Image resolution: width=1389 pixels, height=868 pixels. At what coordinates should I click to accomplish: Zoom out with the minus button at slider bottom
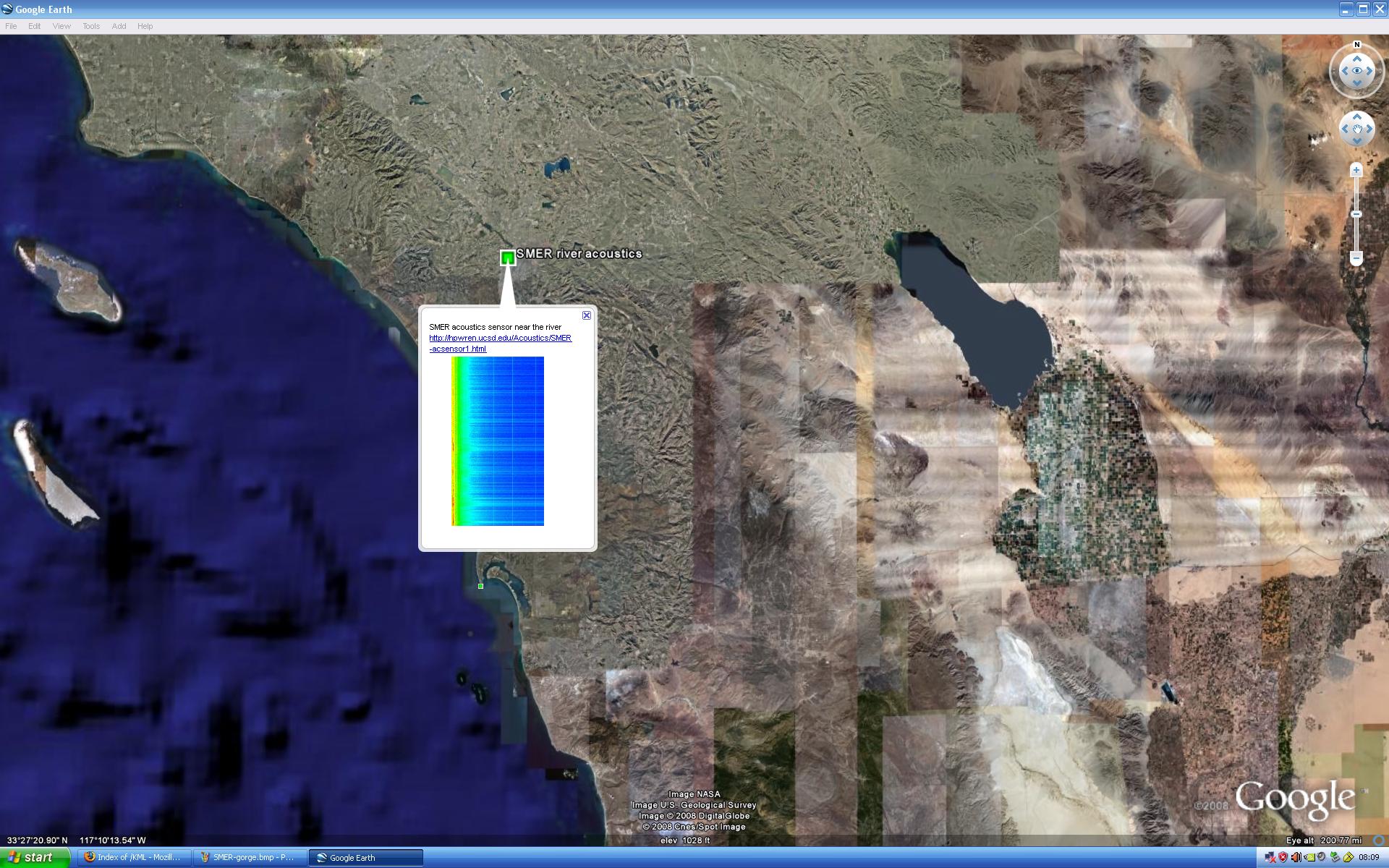coord(1356,258)
